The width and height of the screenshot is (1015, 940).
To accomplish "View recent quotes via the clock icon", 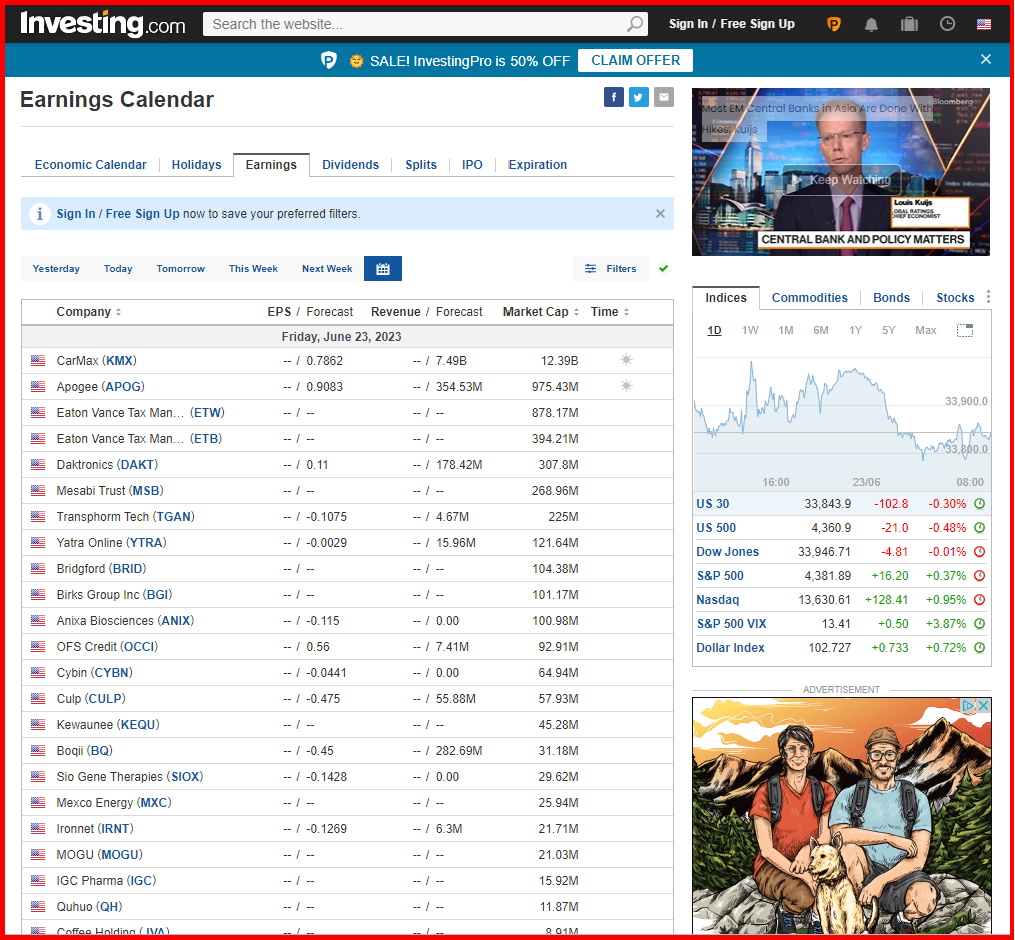I will pyautogui.click(x=947, y=23).
